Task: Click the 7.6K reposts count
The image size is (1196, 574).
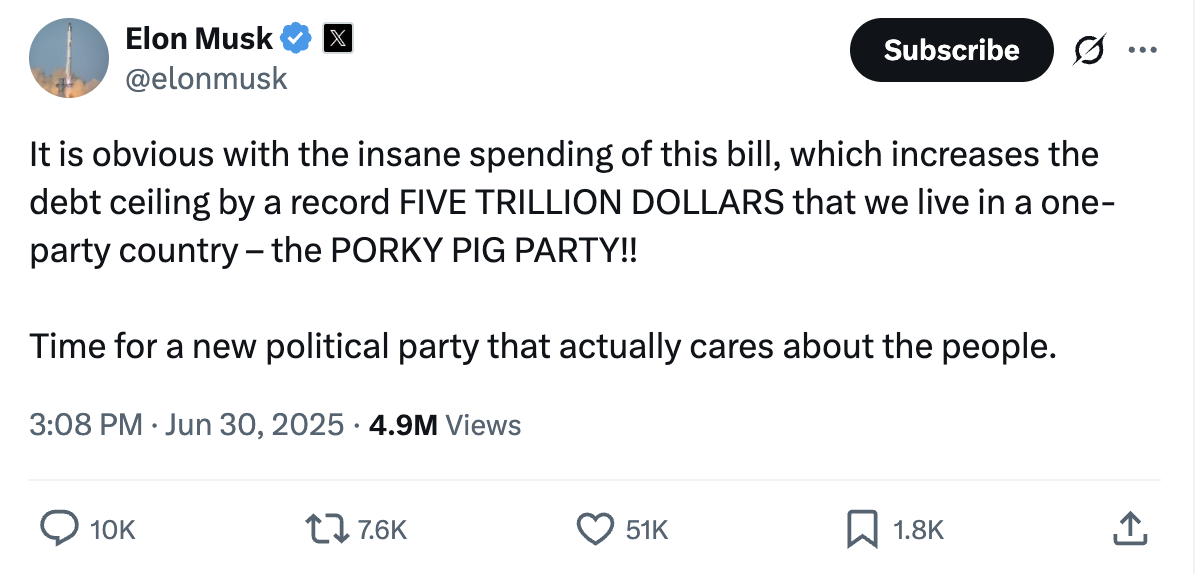Action: 382,529
